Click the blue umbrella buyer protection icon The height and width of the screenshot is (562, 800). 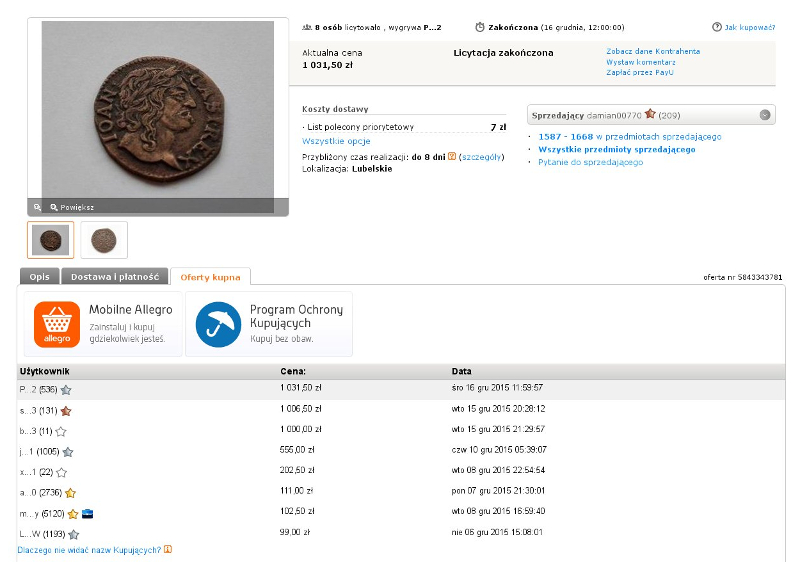pos(218,324)
